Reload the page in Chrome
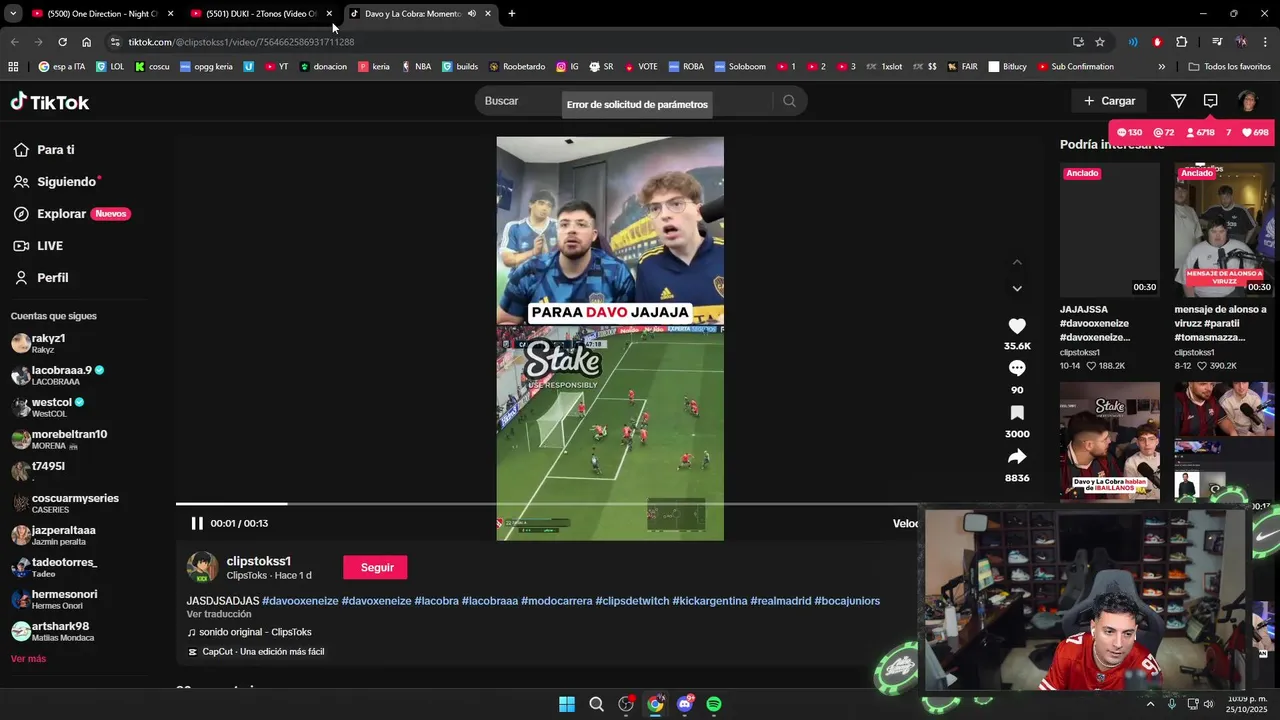This screenshot has width=1280, height=720. tap(62, 42)
